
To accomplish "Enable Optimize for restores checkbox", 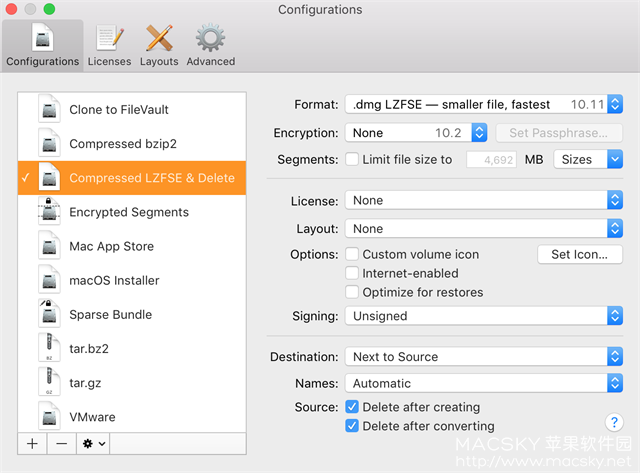I will [x=352, y=292].
